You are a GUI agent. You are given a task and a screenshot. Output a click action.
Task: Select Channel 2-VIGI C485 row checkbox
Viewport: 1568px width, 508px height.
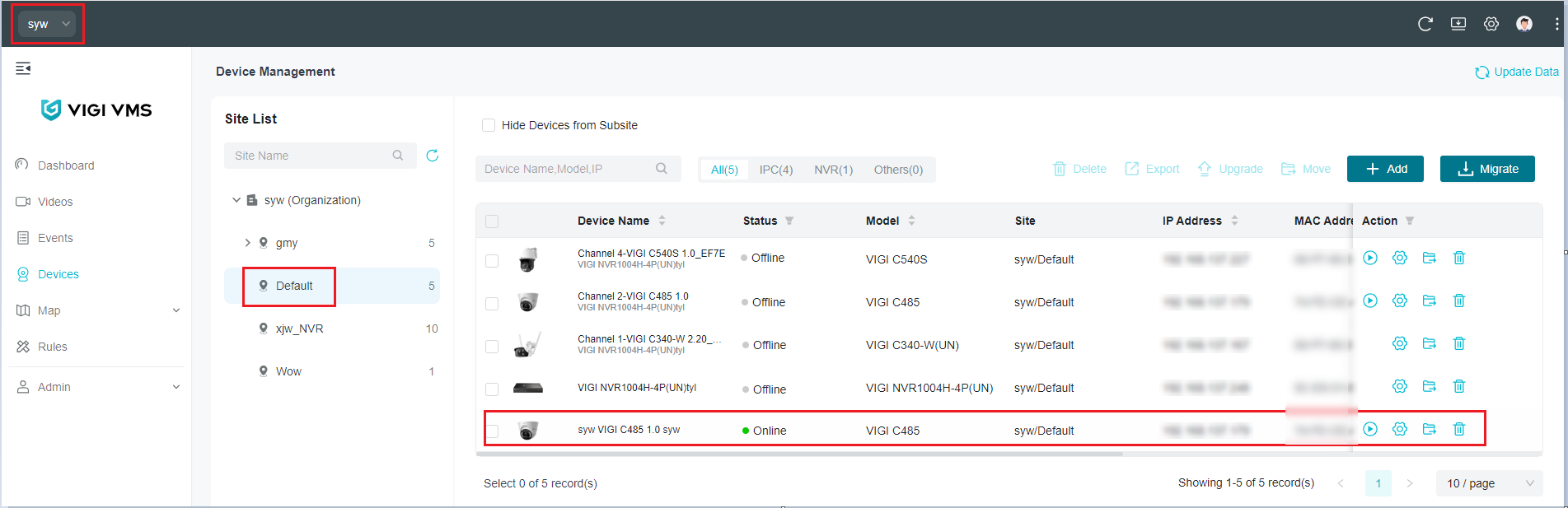point(492,304)
